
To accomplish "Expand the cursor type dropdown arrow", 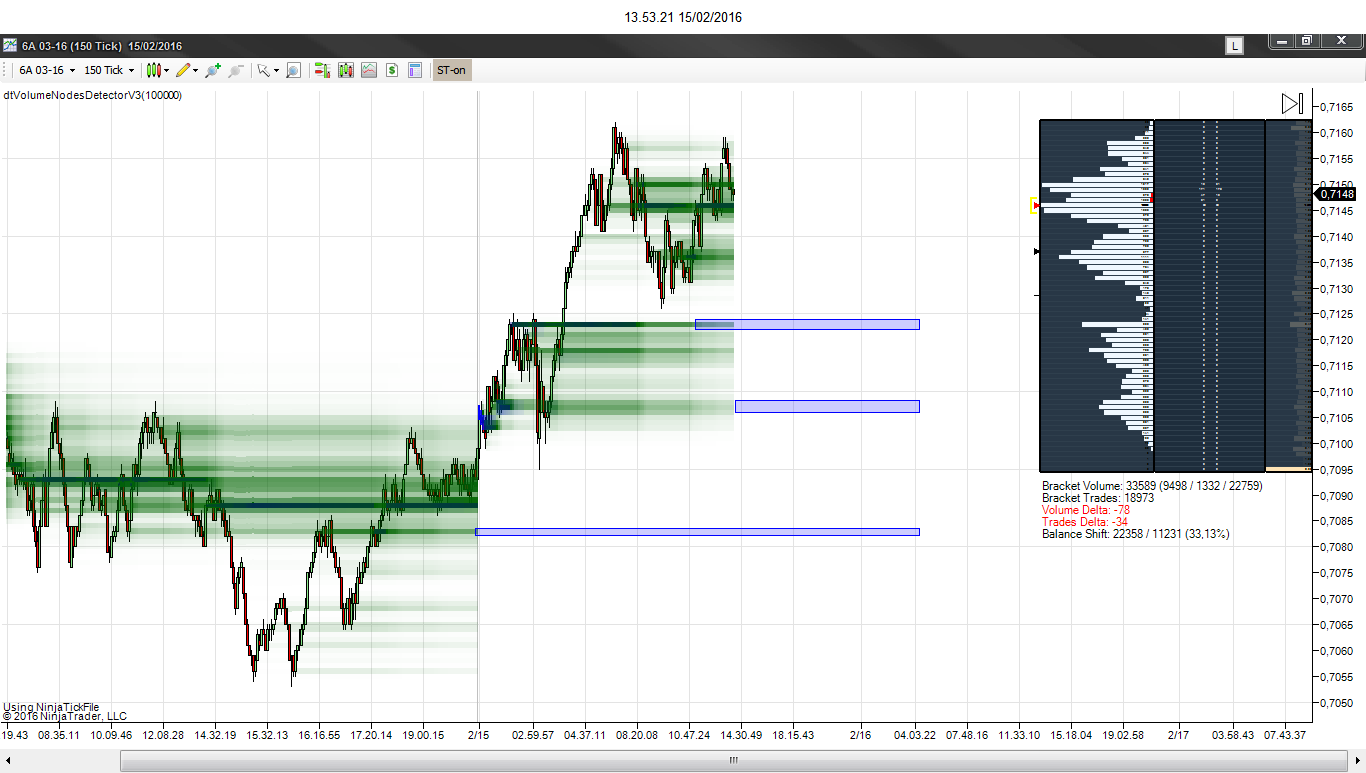I will (276, 71).
